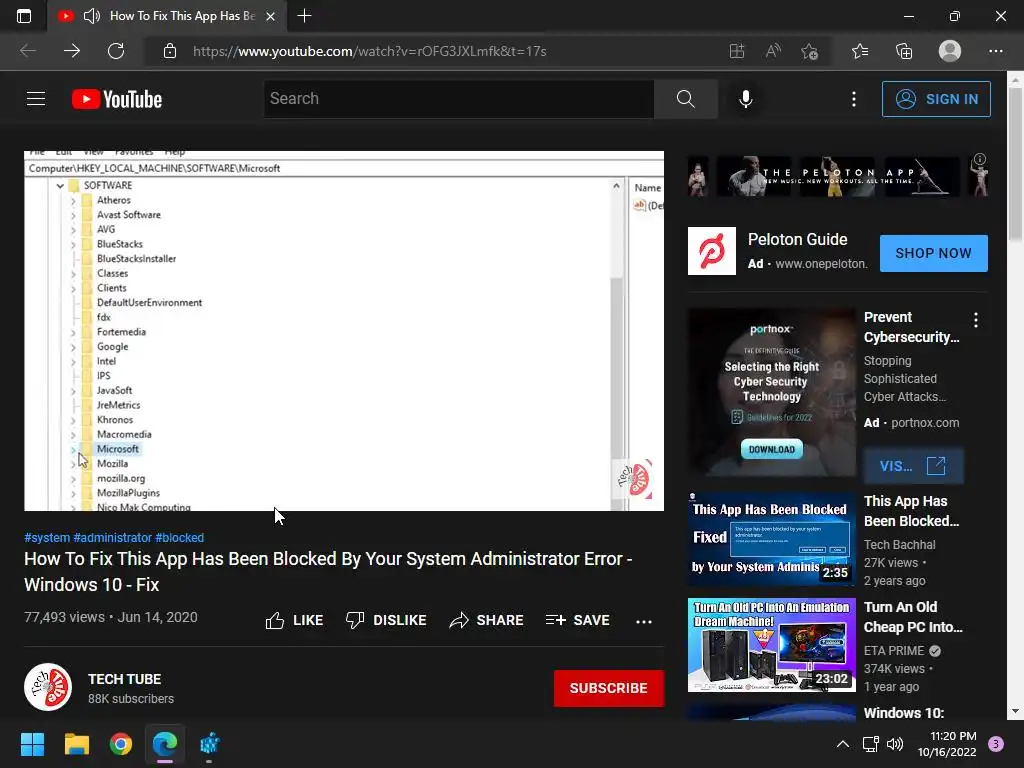
Task: Save the video to a playlist
Action: 578,620
